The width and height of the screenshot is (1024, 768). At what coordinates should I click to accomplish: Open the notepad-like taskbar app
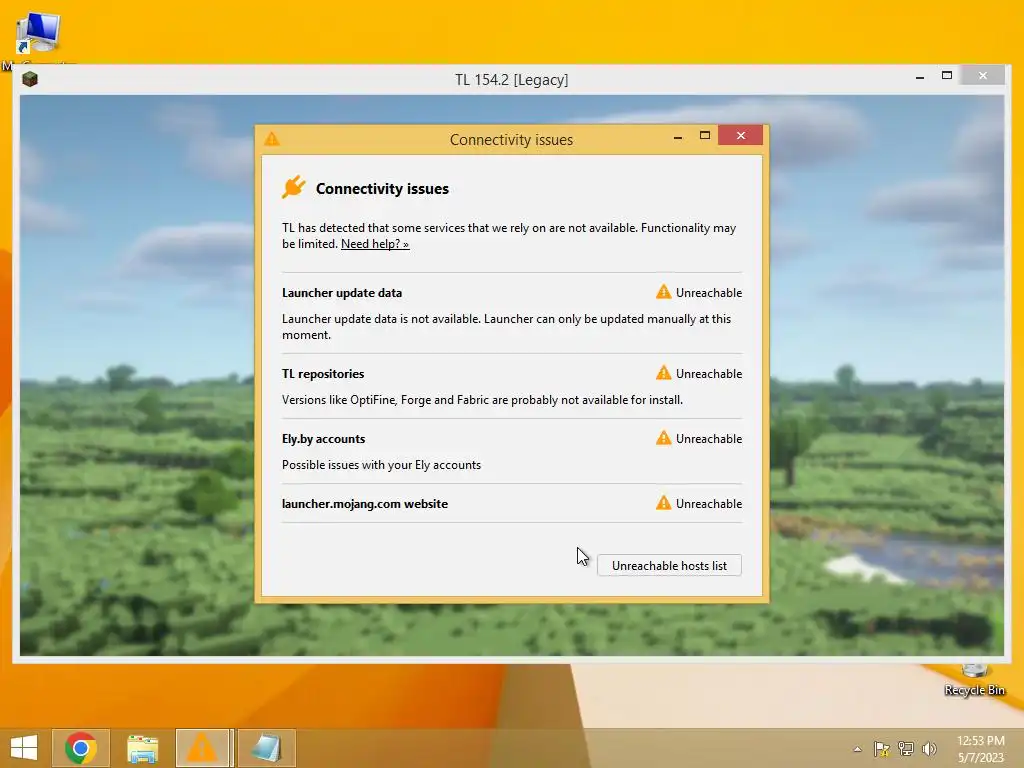(x=266, y=748)
